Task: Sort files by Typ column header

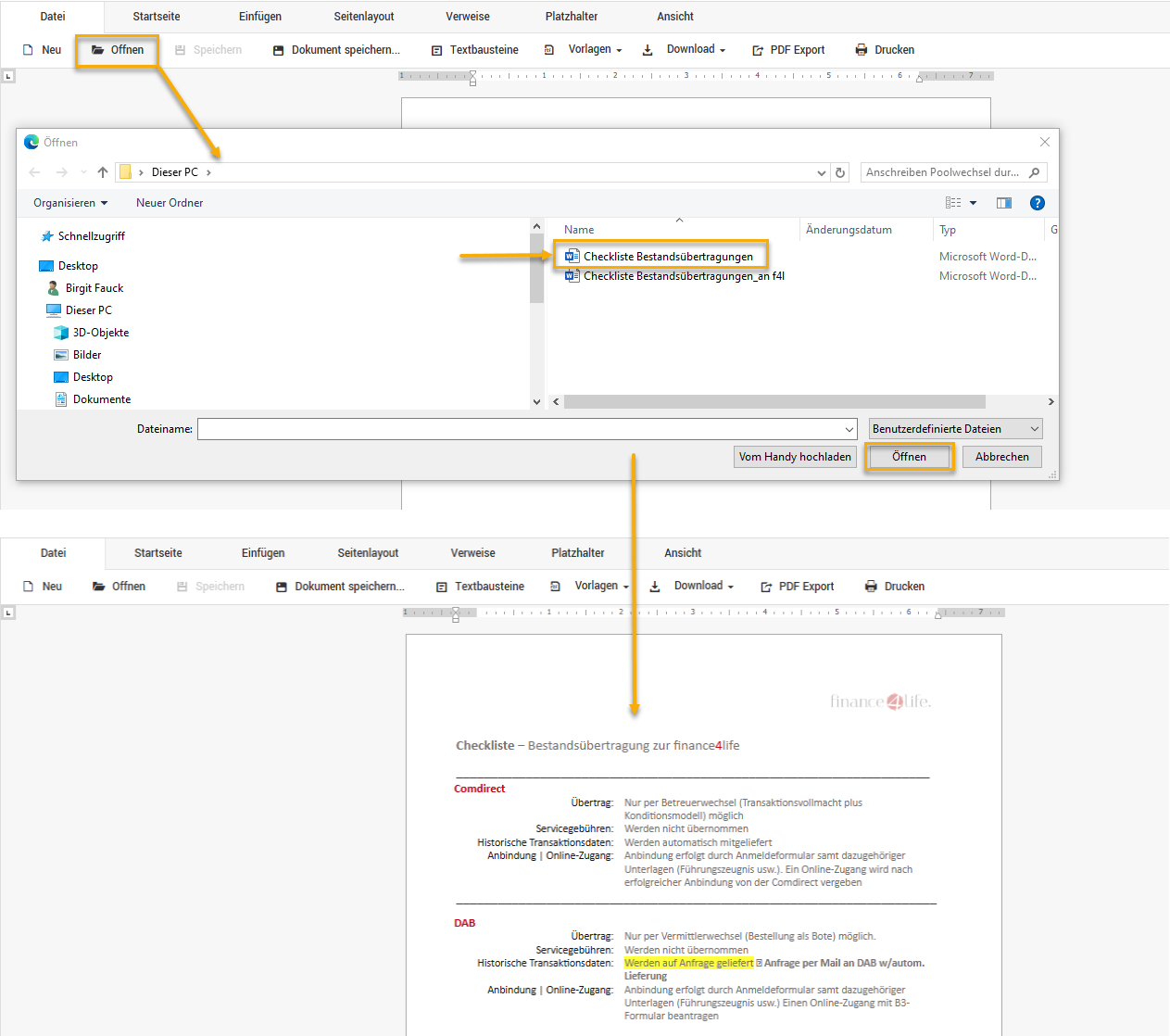Action: point(948,230)
